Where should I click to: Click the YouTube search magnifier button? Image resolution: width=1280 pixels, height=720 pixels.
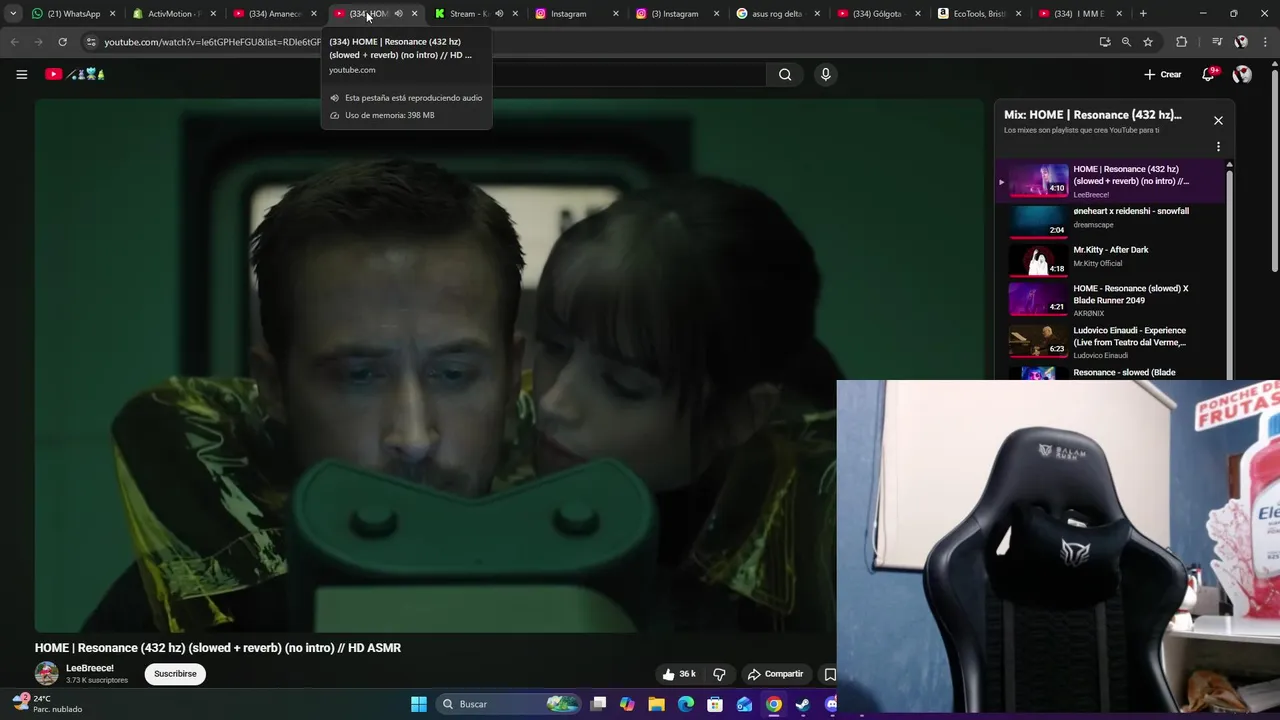pos(785,74)
